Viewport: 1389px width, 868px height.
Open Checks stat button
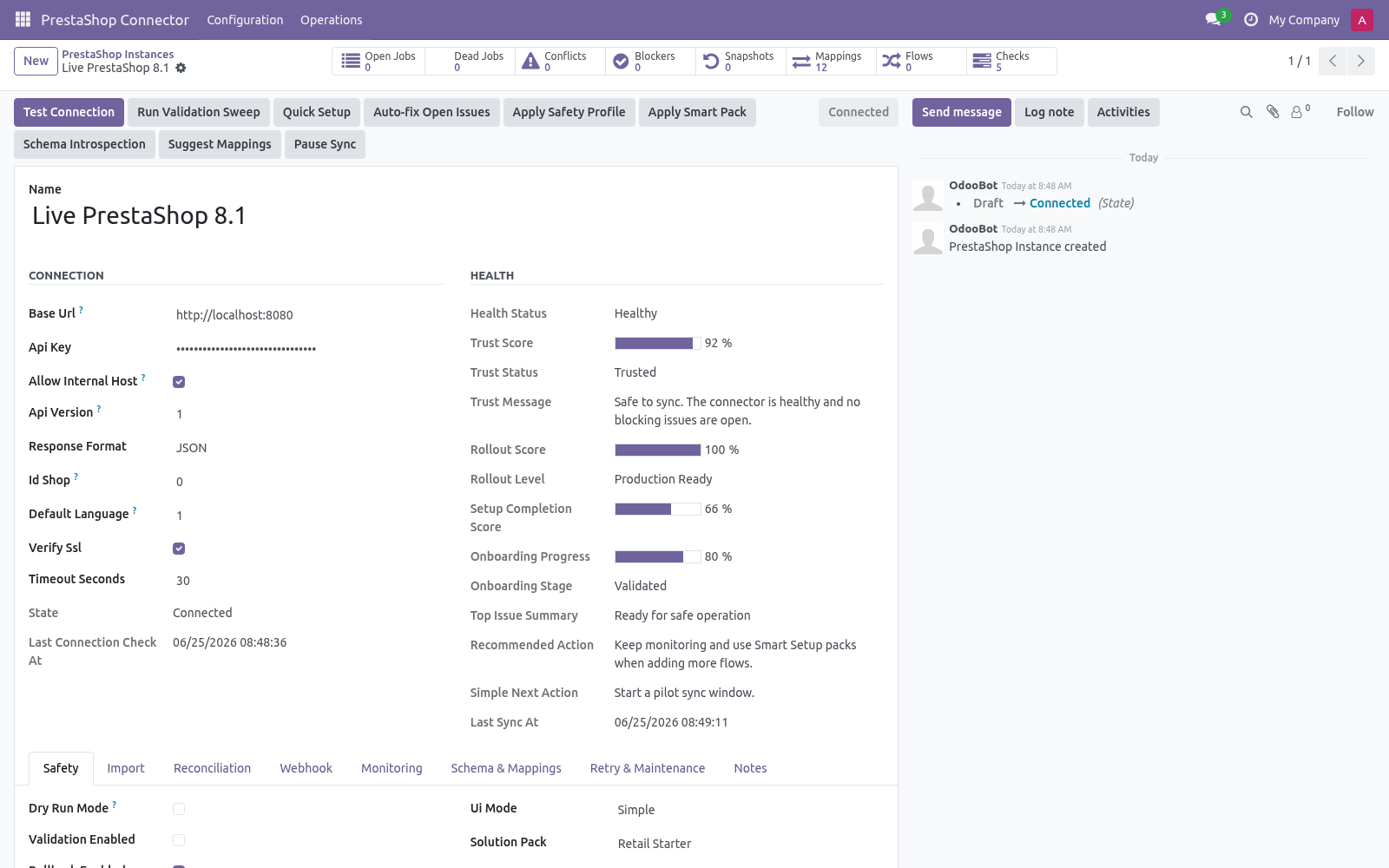[1011, 61]
